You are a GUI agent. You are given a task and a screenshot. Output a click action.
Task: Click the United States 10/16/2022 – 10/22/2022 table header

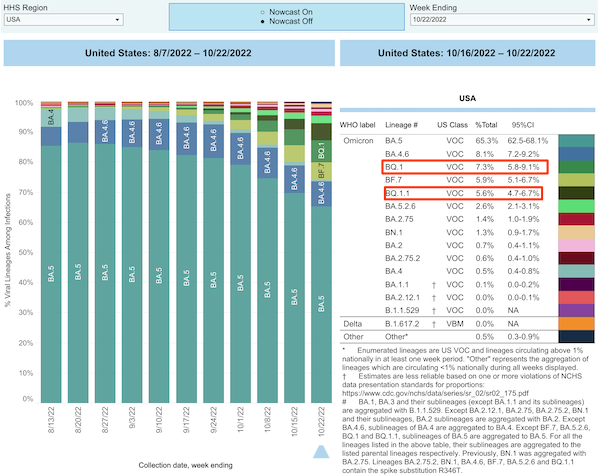pos(467,53)
